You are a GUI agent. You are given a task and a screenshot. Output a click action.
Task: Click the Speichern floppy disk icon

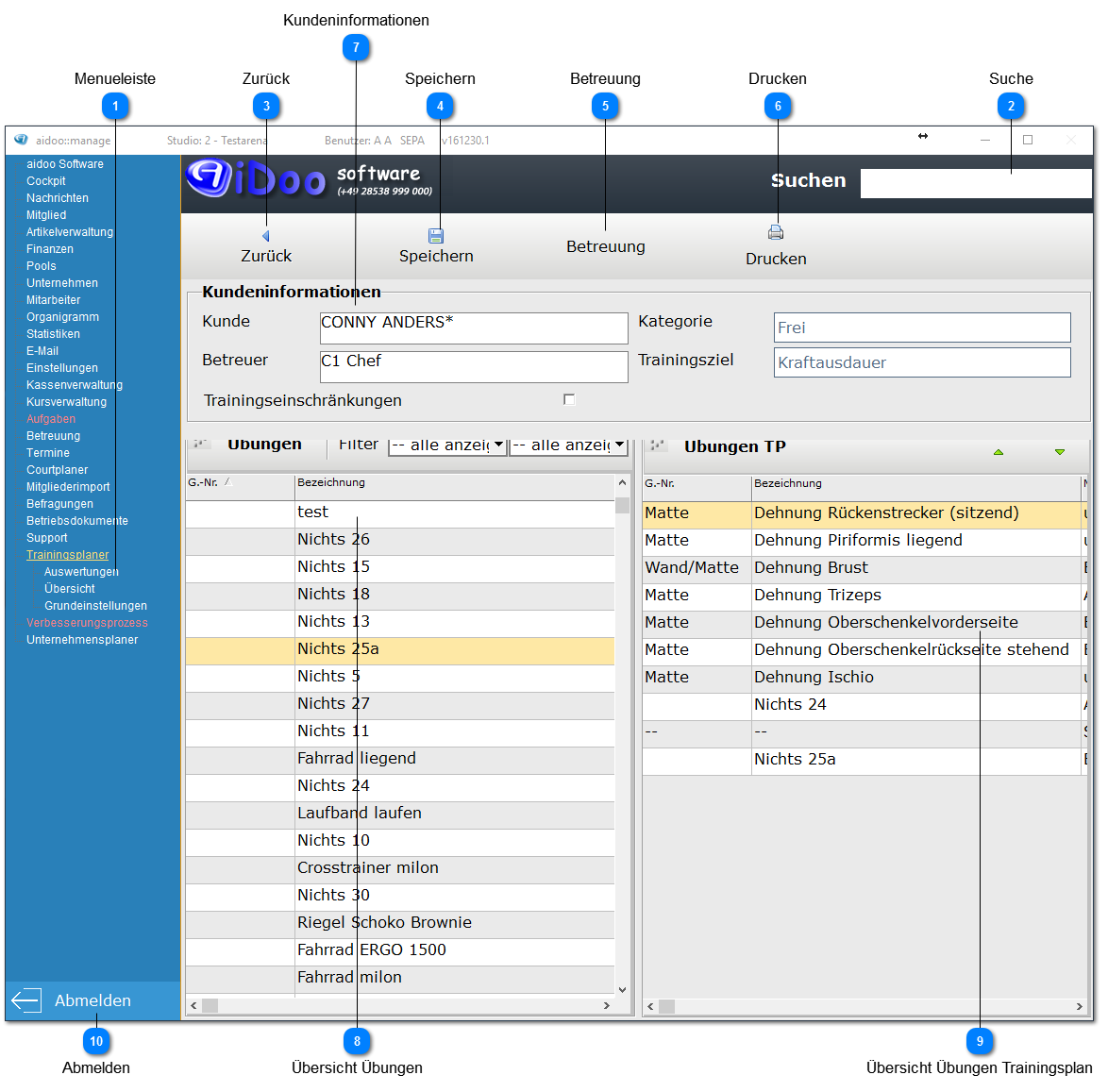[x=436, y=236]
